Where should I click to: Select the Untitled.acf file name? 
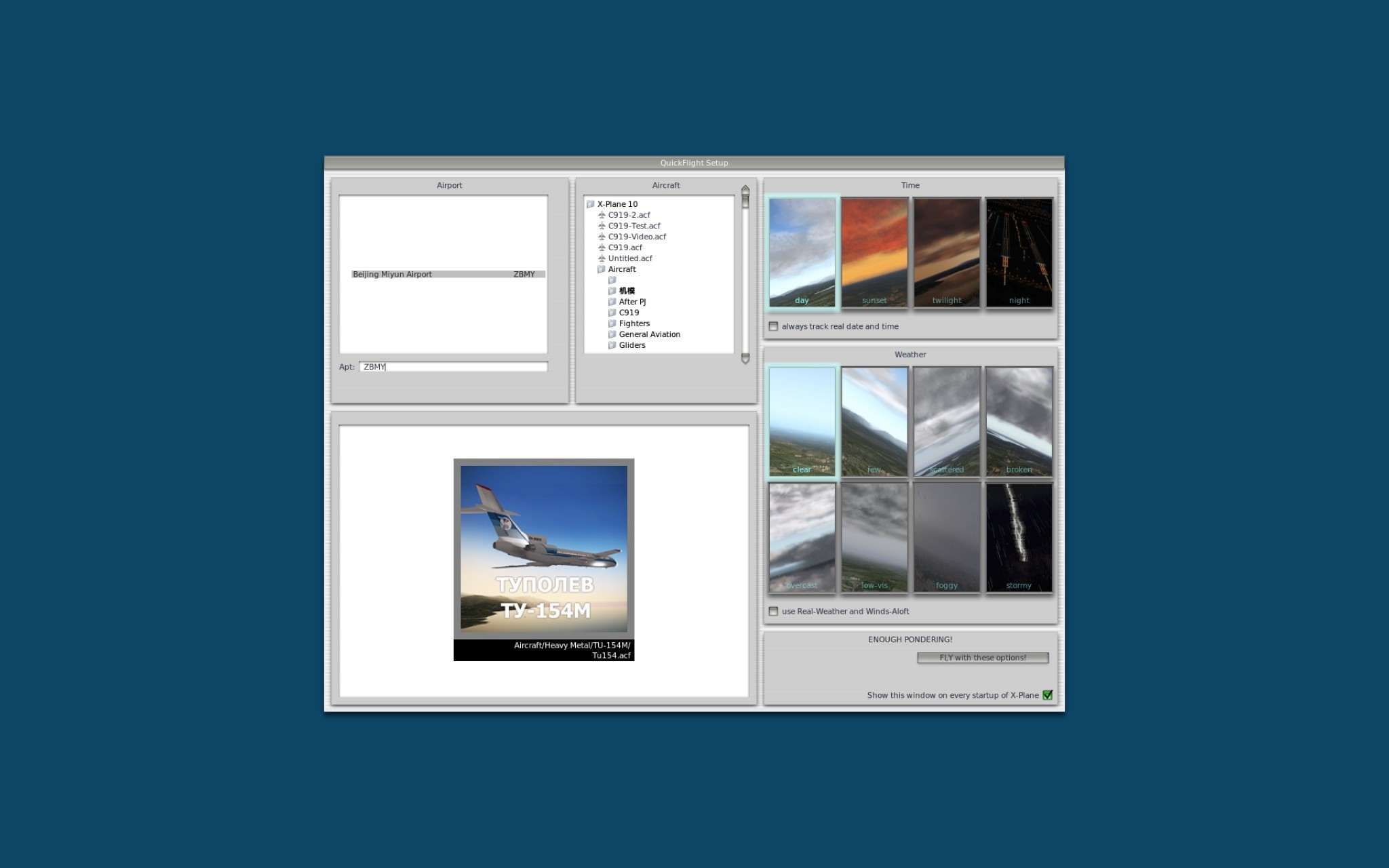click(x=630, y=258)
